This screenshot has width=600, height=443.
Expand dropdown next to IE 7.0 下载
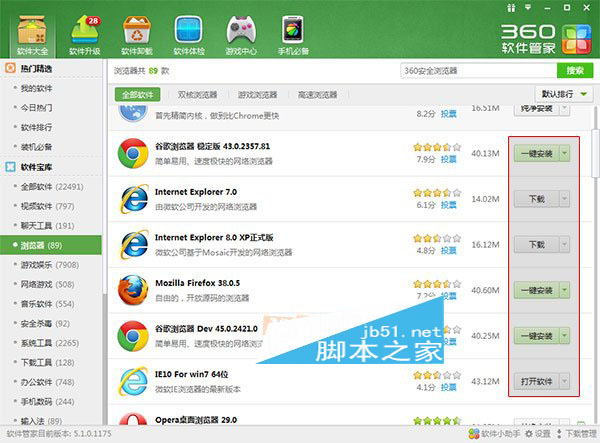coord(564,199)
